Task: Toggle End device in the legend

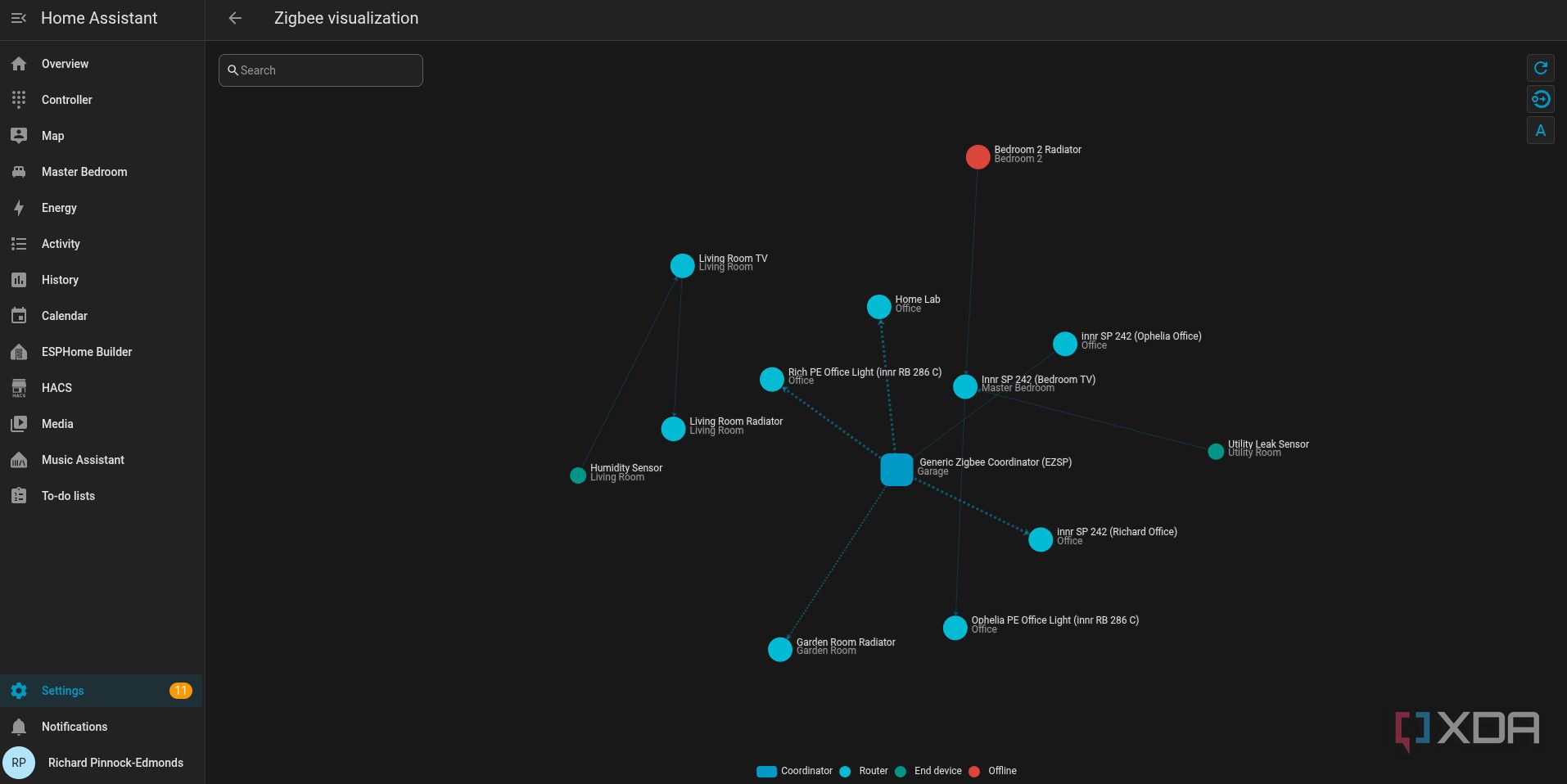Action: (x=928, y=771)
